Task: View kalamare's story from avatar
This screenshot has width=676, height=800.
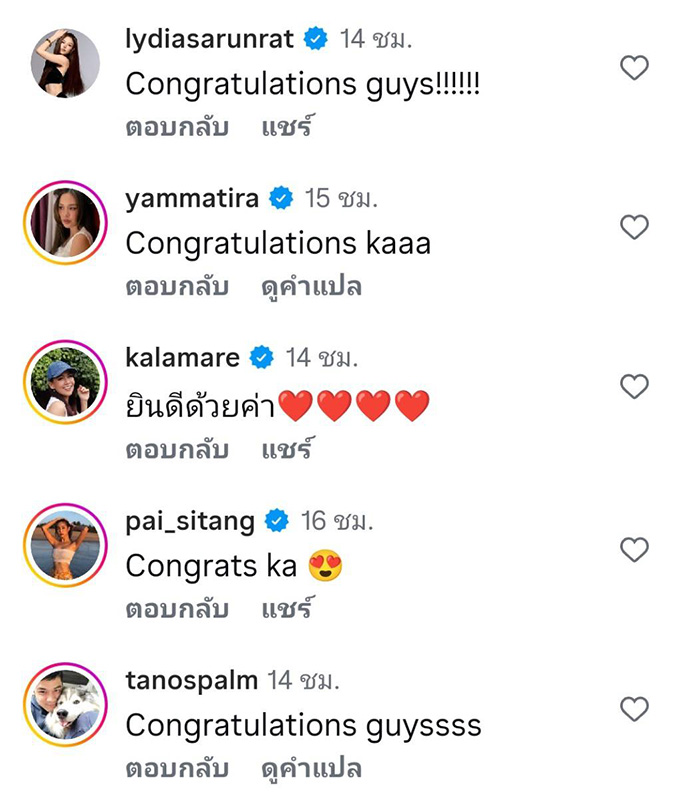Action: pos(65,382)
